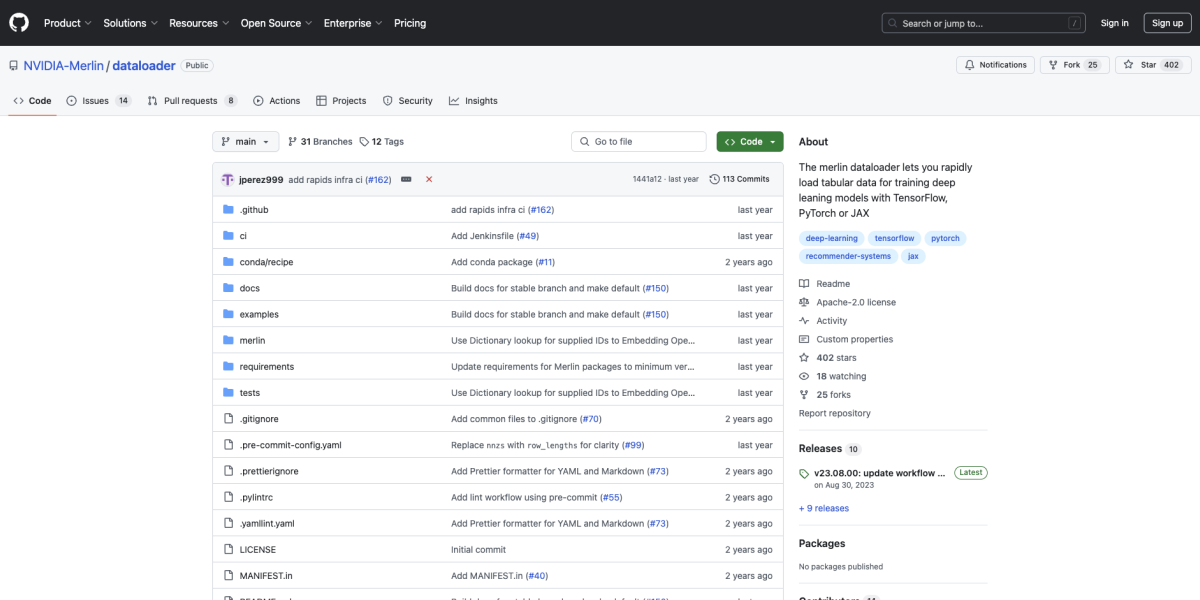Open the Pull requests tab
1200x600 pixels.
[192, 101]
